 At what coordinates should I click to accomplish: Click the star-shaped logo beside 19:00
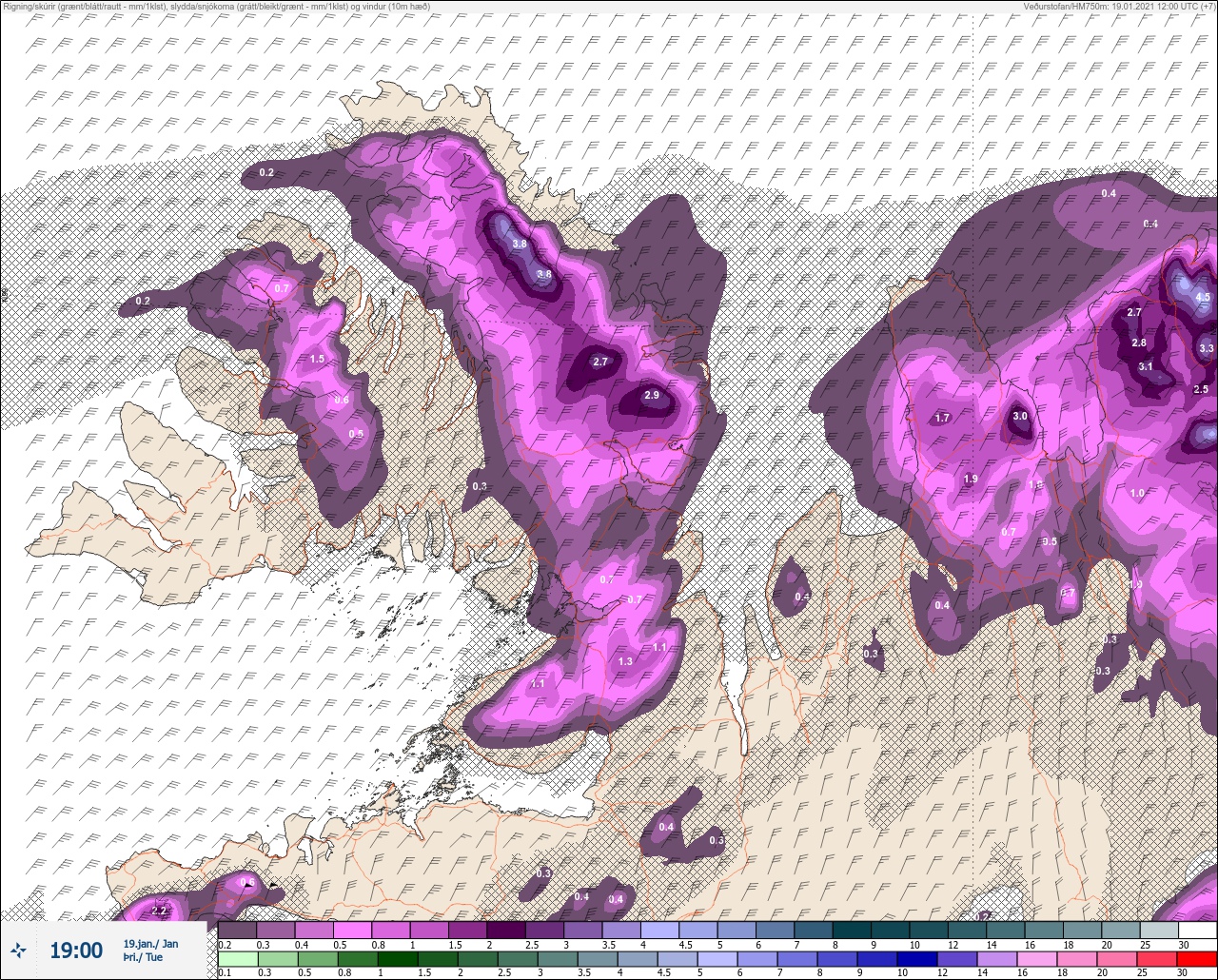18,950
